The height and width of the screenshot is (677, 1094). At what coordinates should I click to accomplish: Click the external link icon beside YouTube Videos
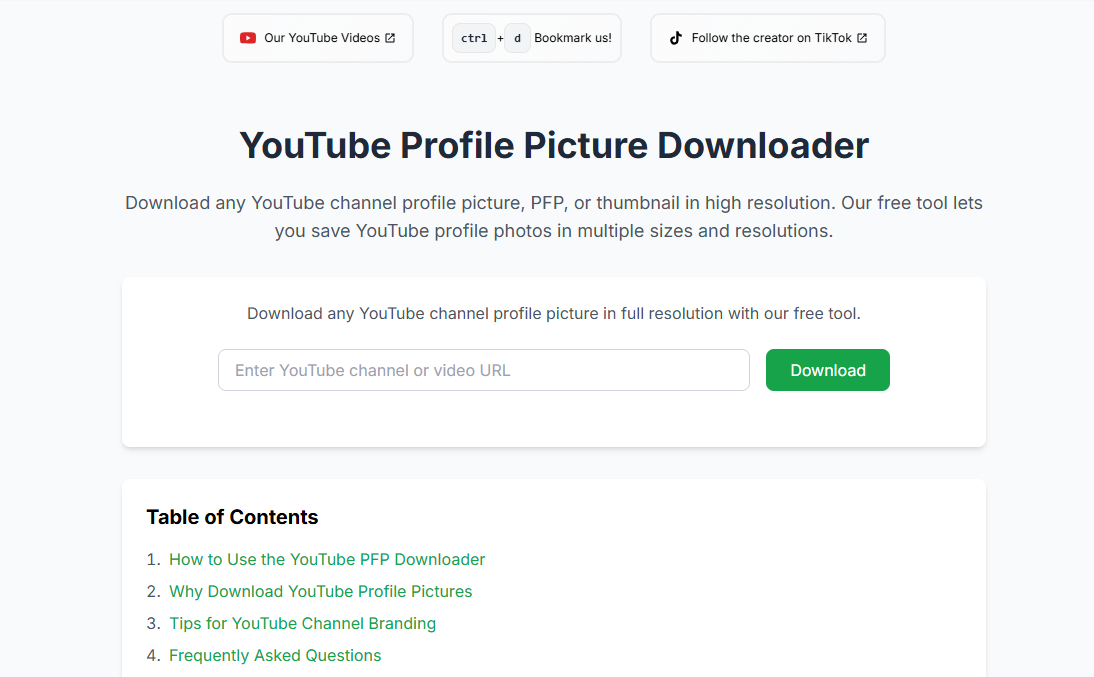(x=390, y=38)
